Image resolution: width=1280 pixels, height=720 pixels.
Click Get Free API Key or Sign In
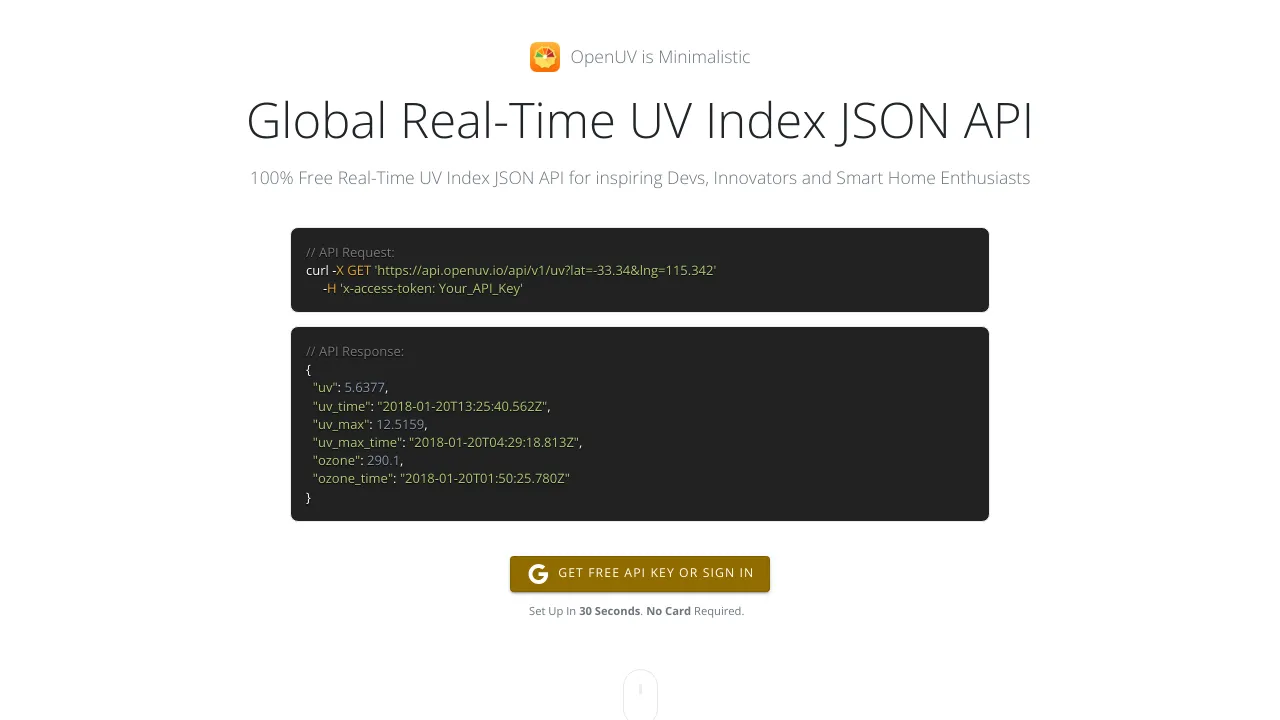click(640, 574)
